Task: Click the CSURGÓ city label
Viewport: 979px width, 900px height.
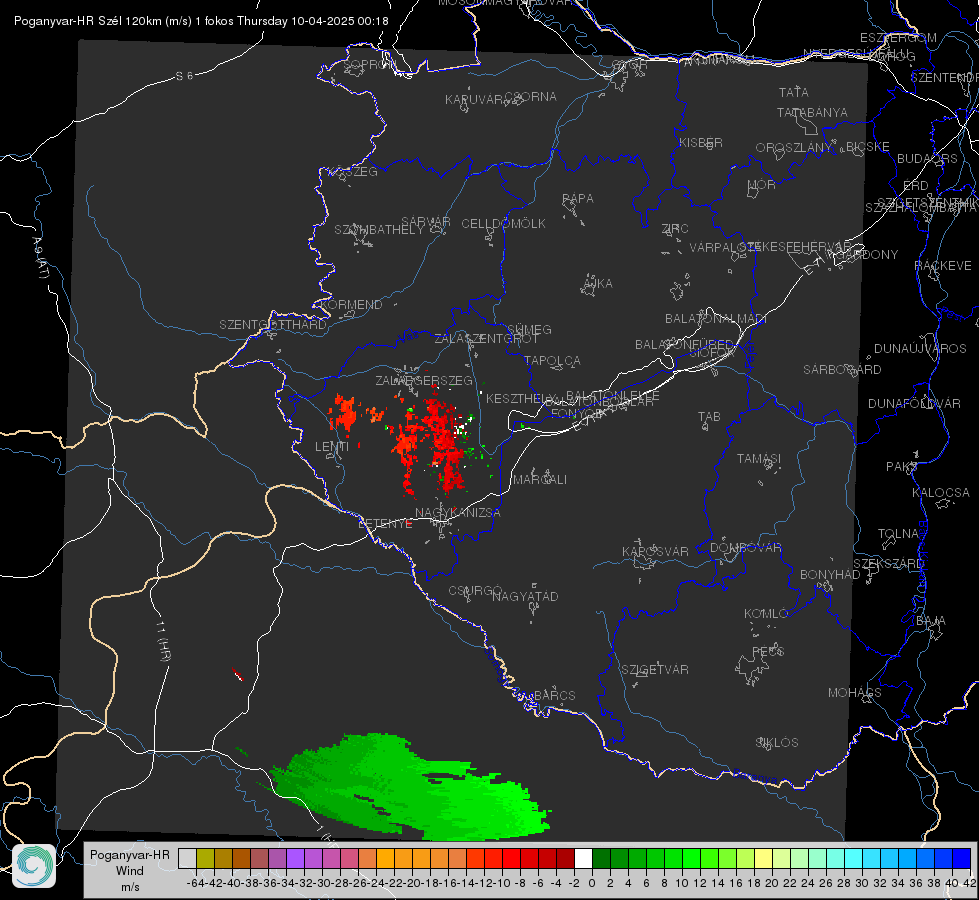Action: [475, 590]
